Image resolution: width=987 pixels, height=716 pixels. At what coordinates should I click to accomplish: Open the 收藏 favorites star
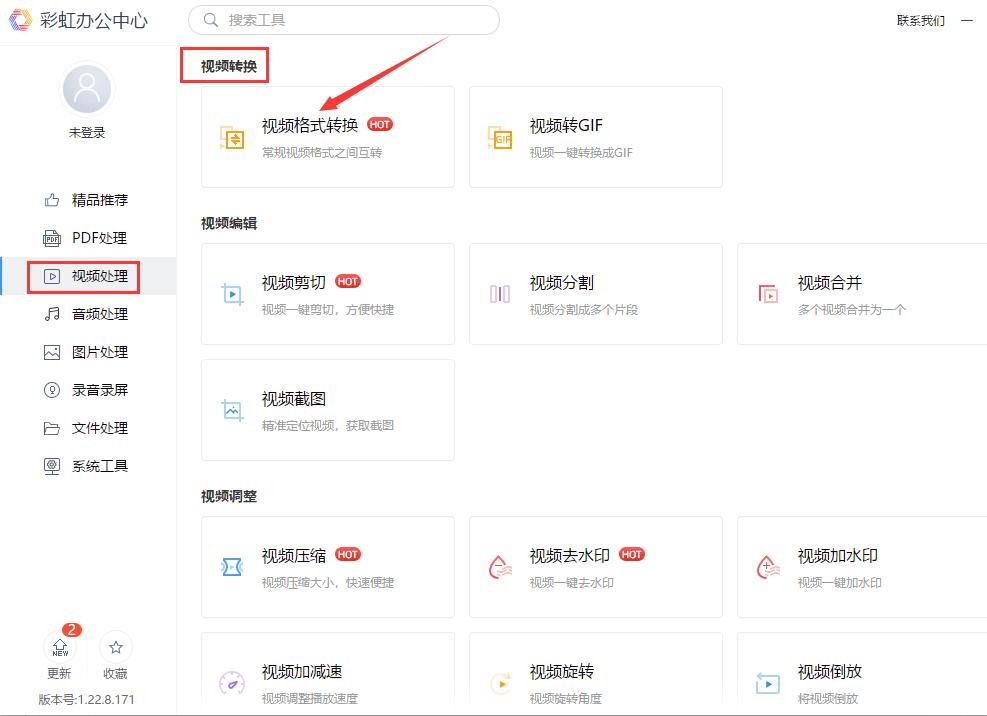tap(116, 648)
